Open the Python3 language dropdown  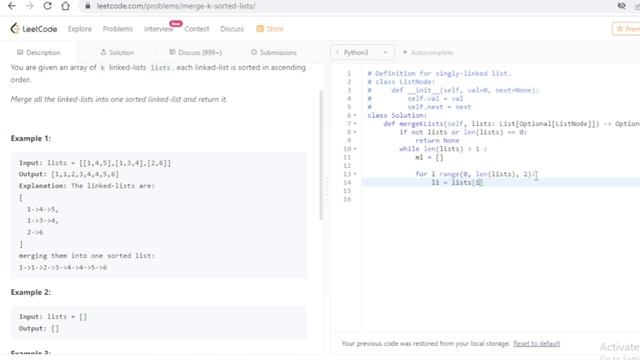point(362,52)
